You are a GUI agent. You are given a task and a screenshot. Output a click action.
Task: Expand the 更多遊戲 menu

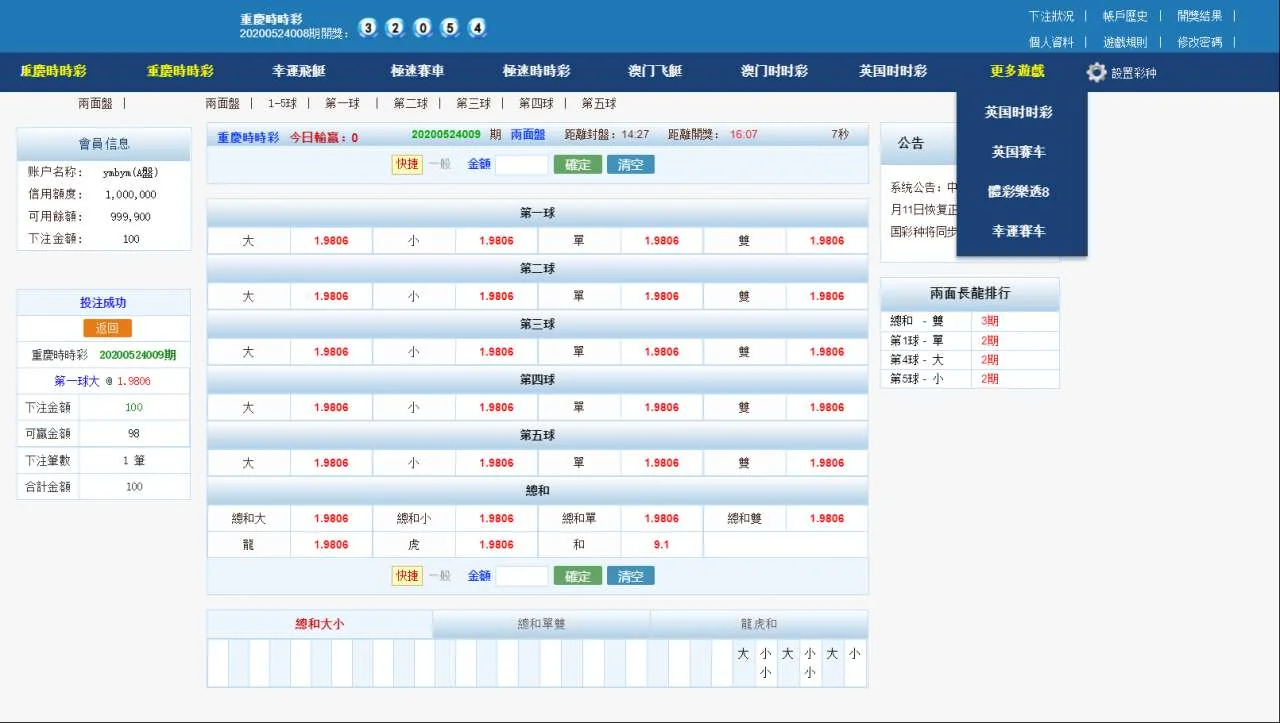pyautogui.click(x=1017, y=71)
